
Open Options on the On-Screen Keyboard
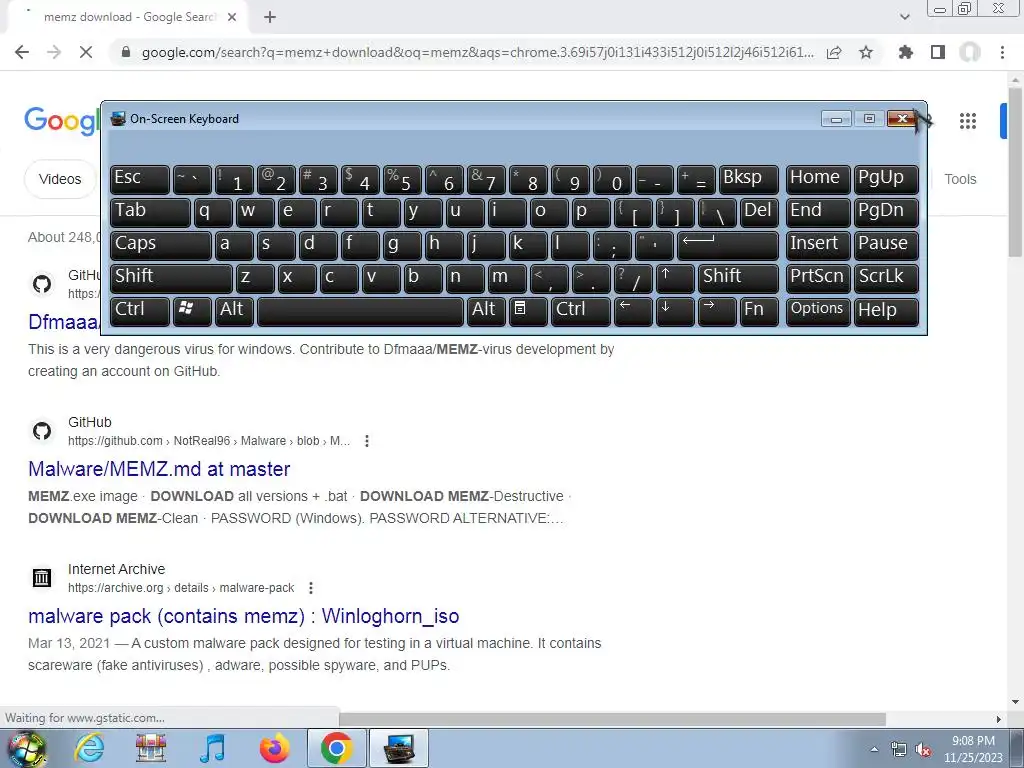click(818, 311)
